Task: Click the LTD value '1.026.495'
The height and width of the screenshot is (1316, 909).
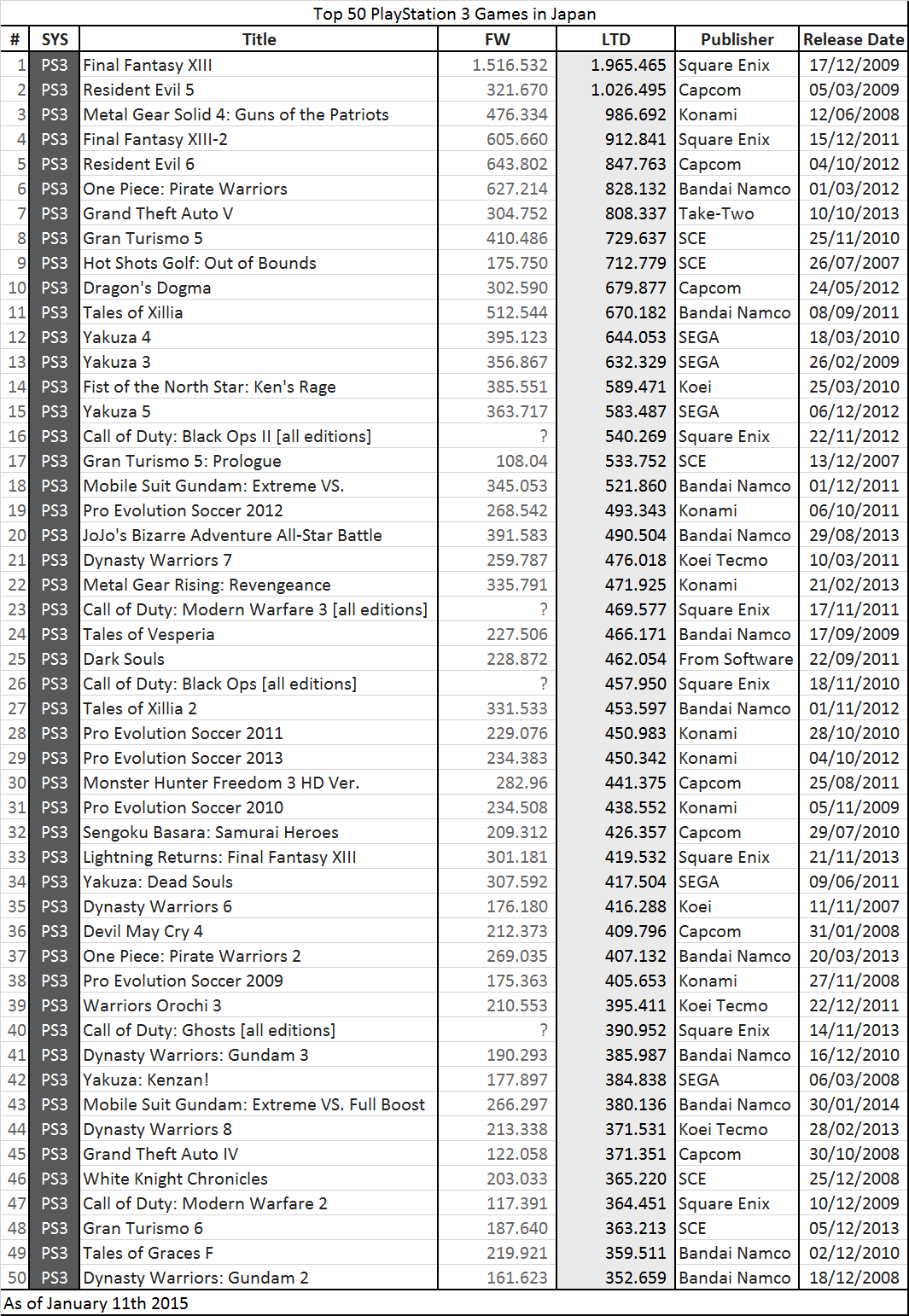Action: coord(615,90)
